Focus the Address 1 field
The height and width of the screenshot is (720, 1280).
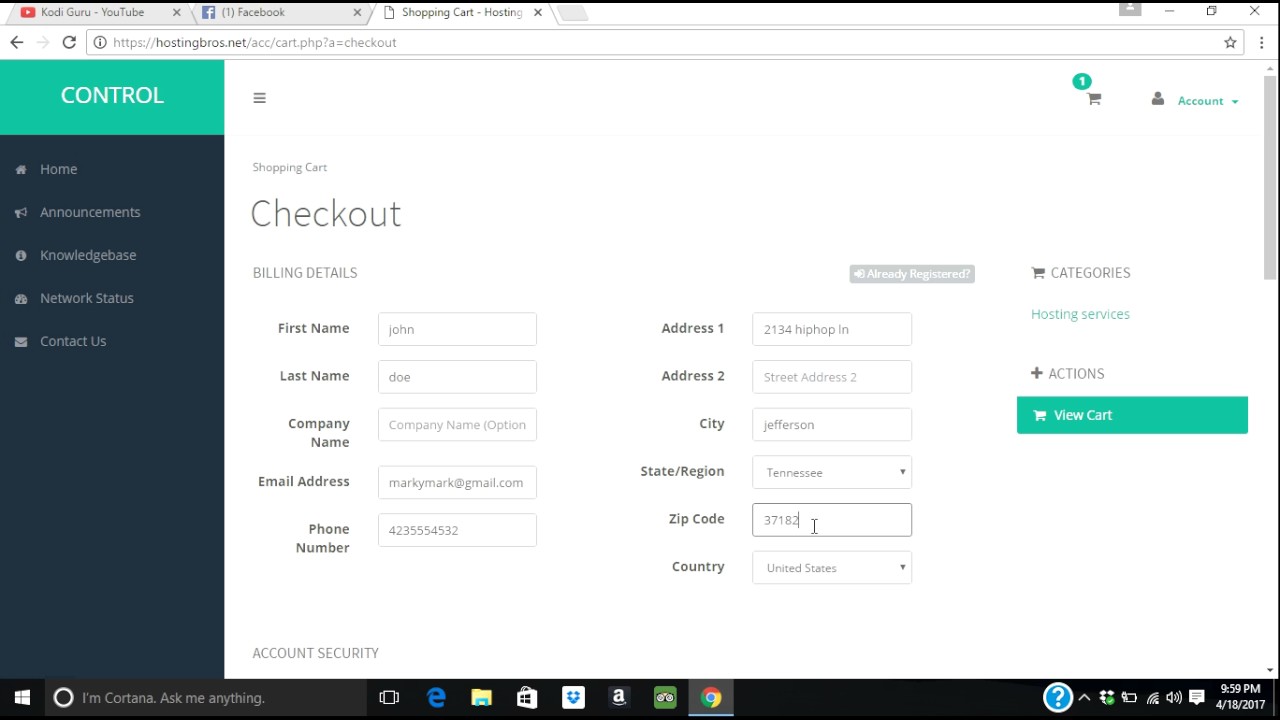832,329
